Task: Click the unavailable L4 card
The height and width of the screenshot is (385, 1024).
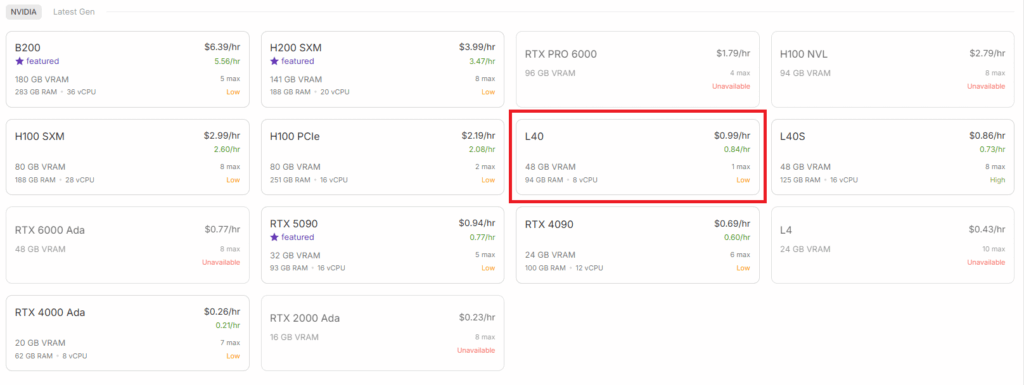Action: click(893, 245)
